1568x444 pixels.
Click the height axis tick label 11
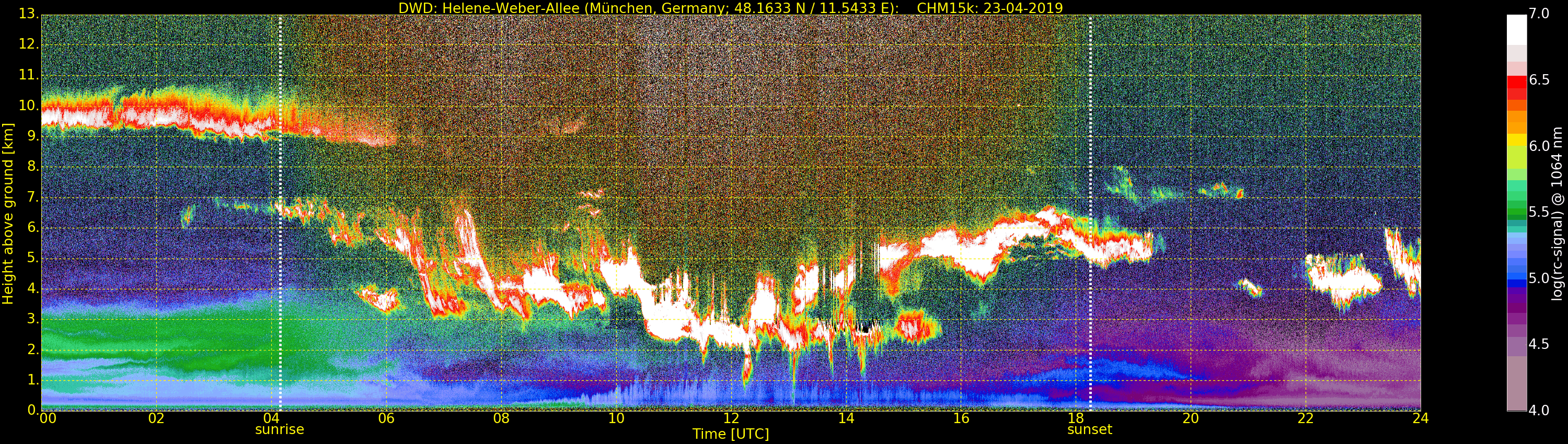pos(28,75)
